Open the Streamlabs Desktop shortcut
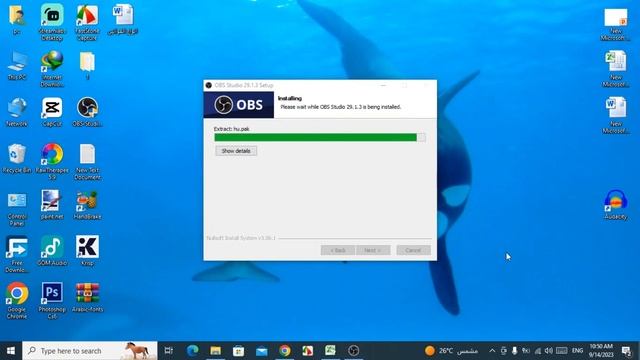The width and height of the screenshot is (640, 360). (x=52, y=22)
